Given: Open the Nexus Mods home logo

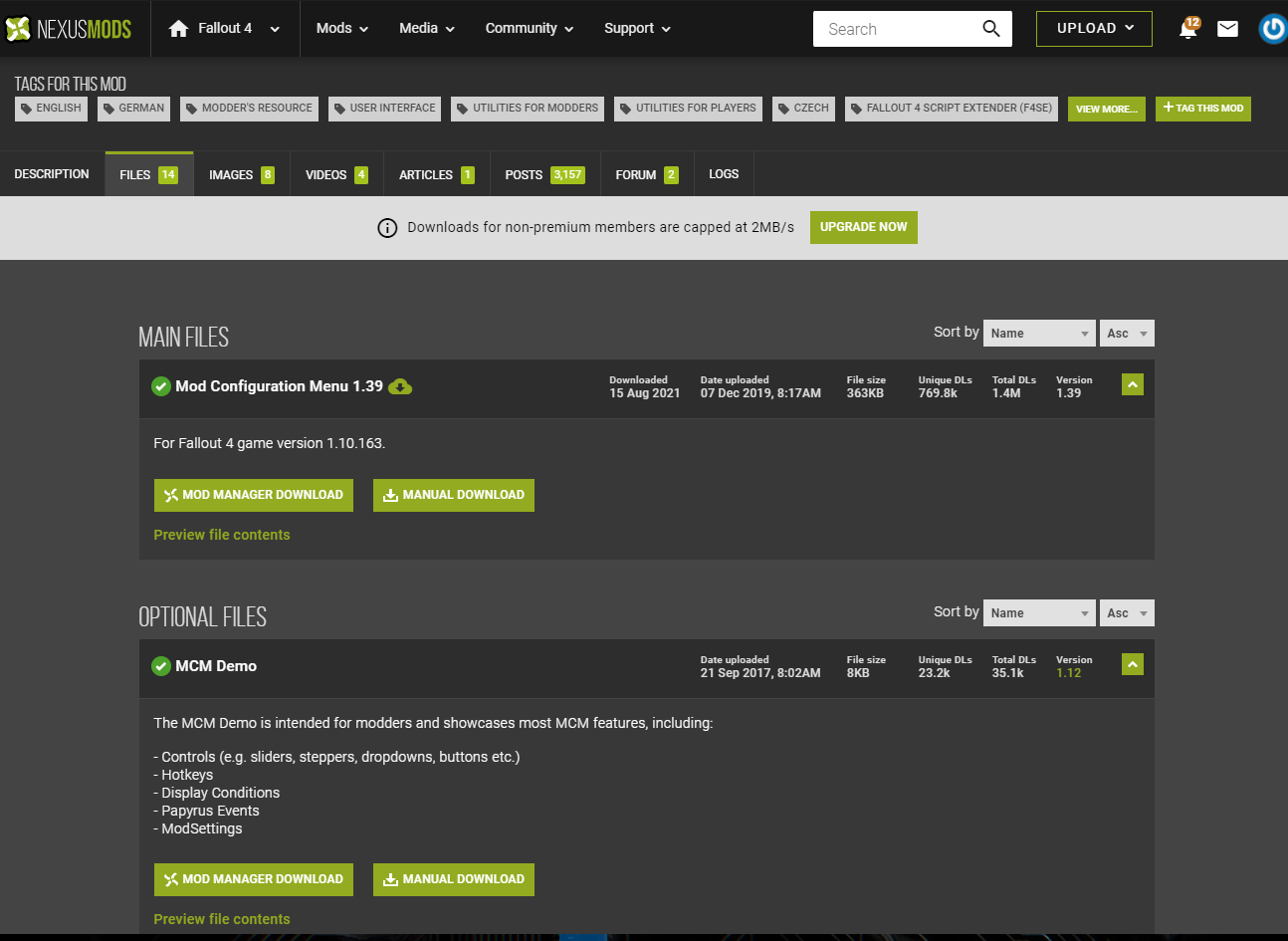Looking at the screenshot, I should (x=69, y=29).
